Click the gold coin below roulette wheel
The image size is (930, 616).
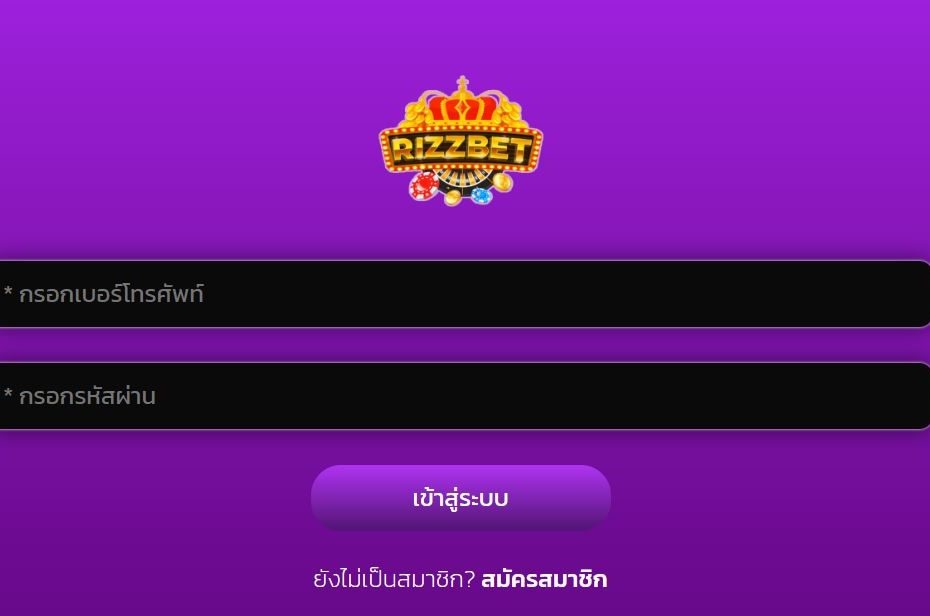click(x=453, y=197)
